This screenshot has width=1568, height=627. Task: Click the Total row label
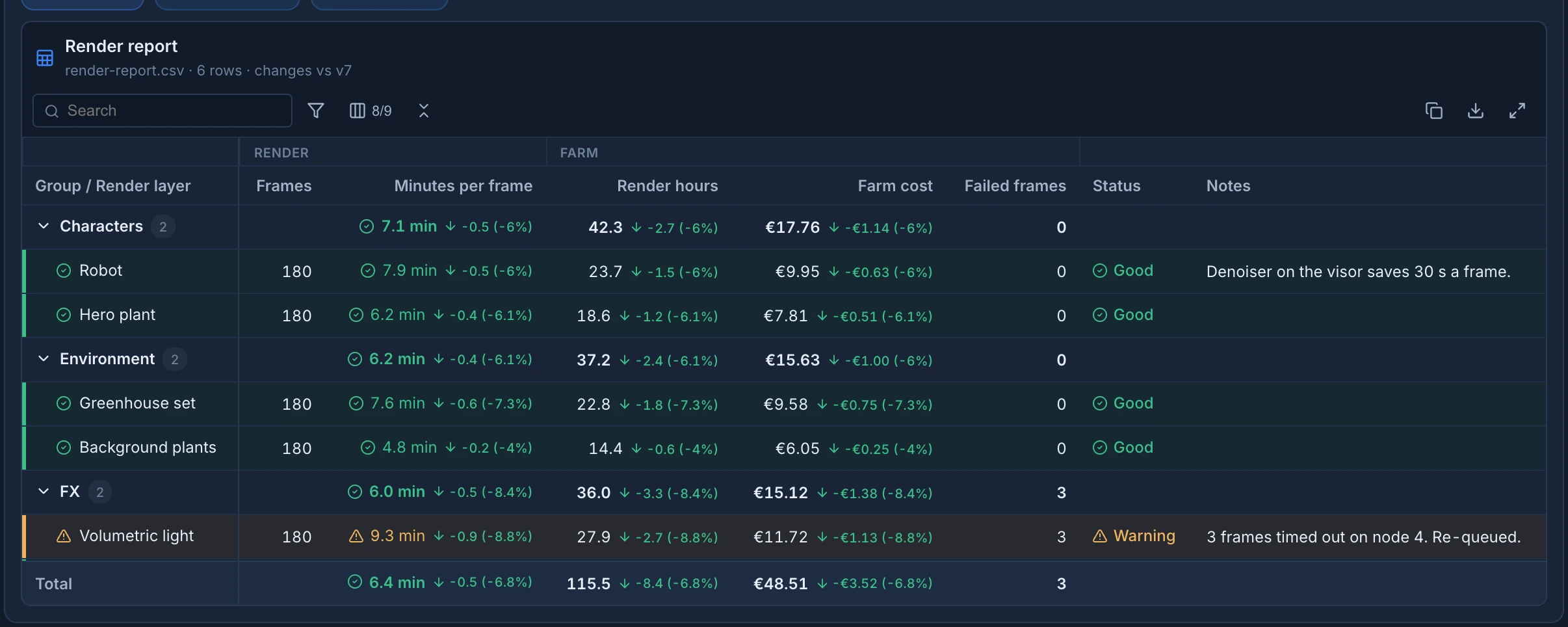(x=54, y=583)
